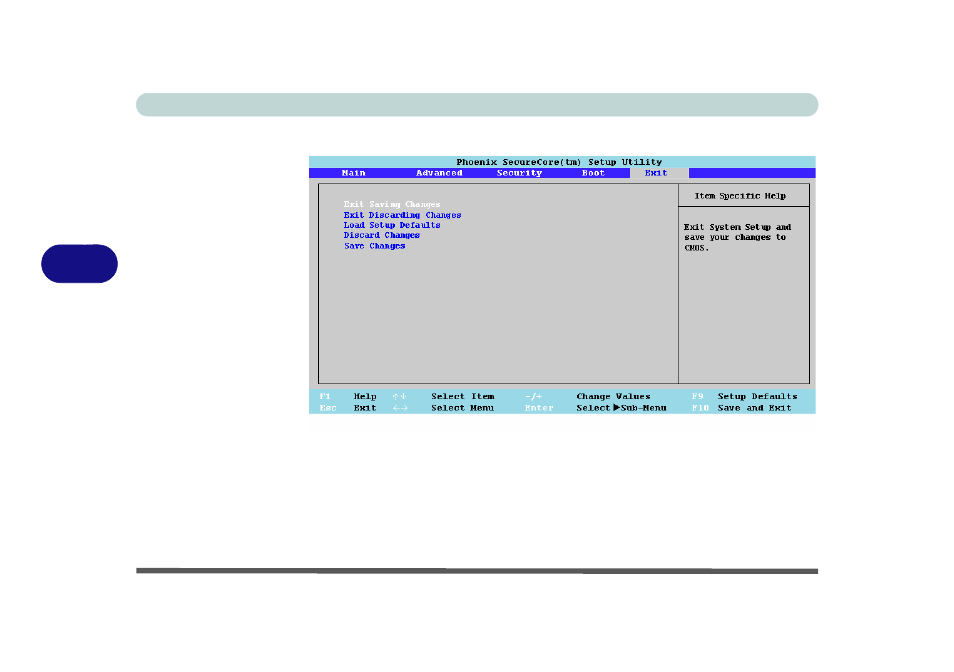The height and width of the screenshot is (672, 954).
Task: Switch to the Main menu tab
Action: [x=353, y=173]
